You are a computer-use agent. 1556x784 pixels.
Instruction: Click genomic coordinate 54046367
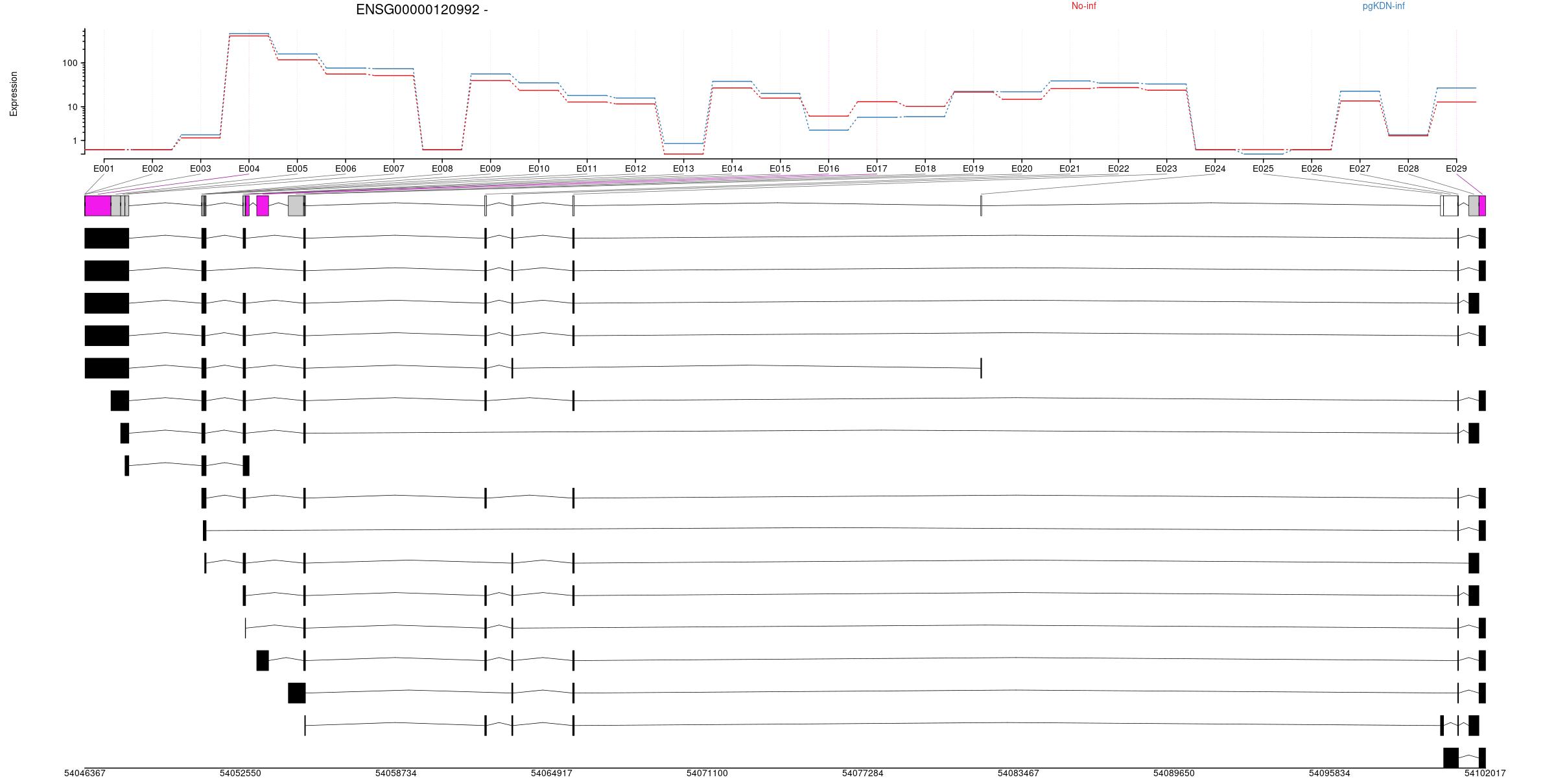click(85, 774)
